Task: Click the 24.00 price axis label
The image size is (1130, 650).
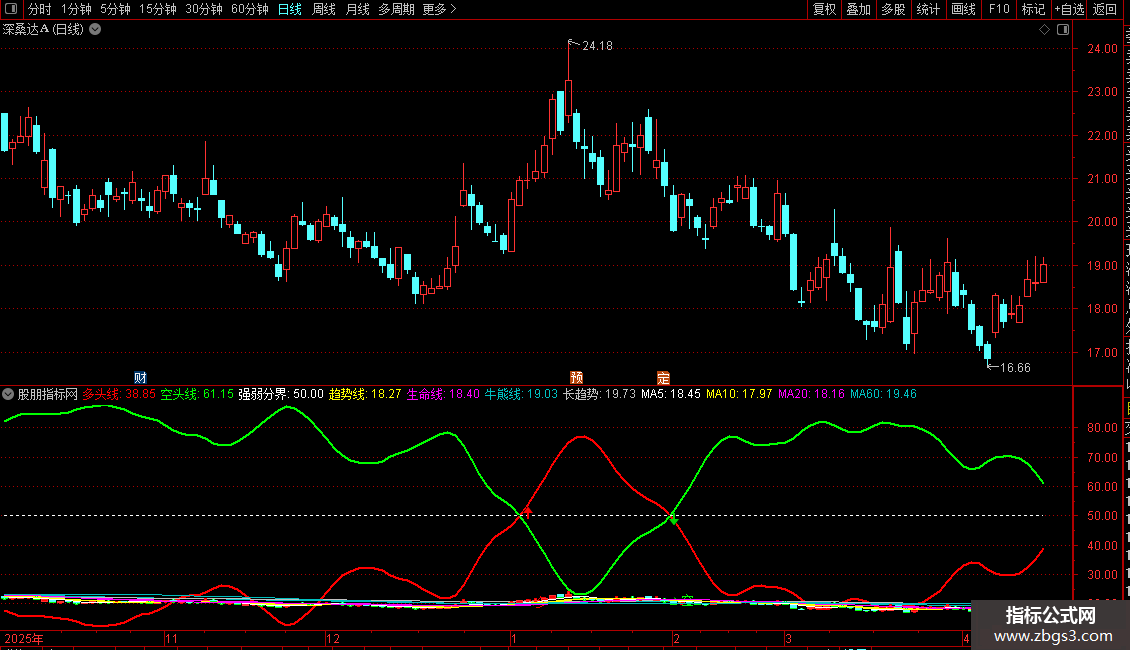Action: point(1103,49)
